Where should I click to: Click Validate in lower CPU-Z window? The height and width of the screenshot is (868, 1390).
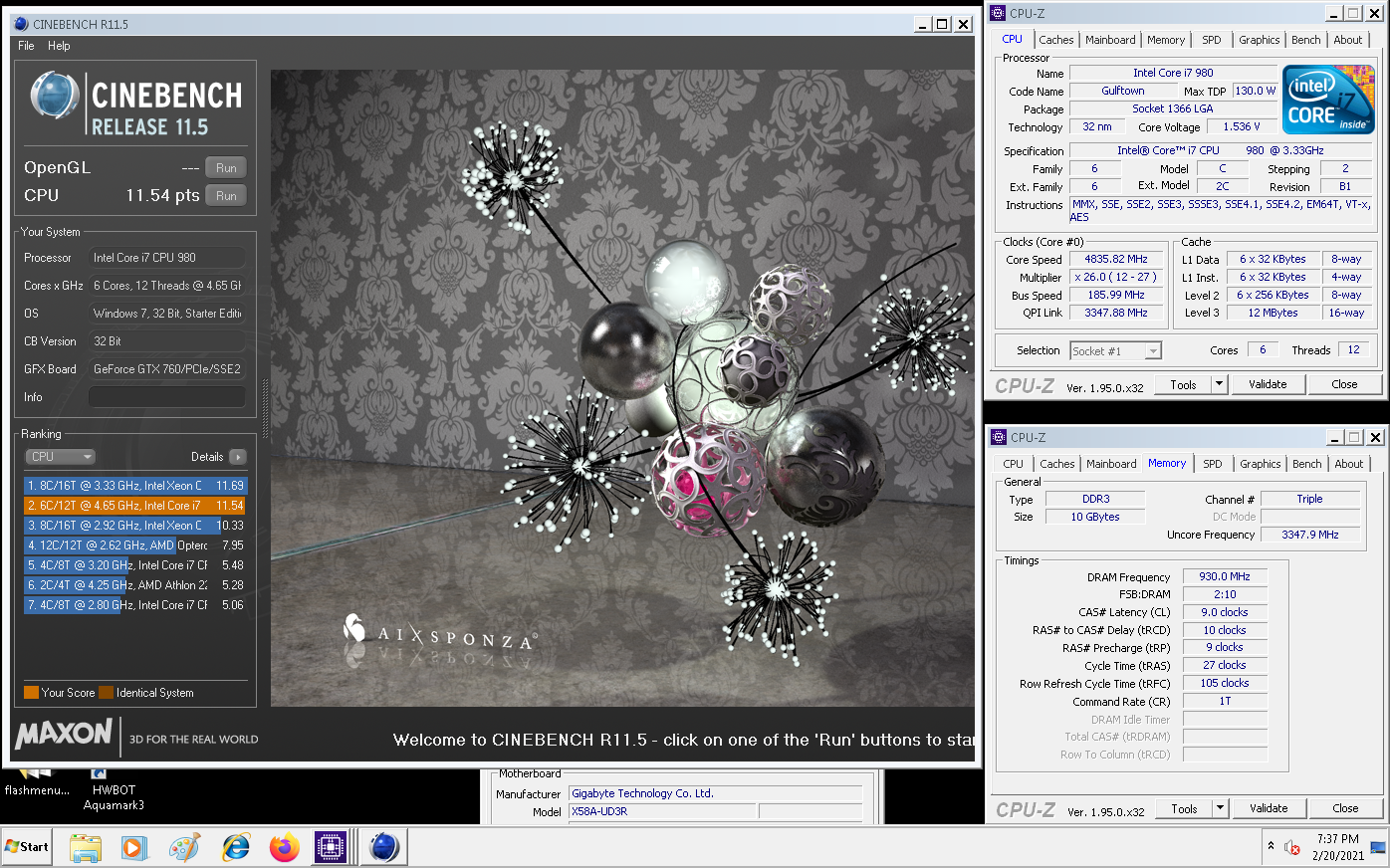tap(1269, 808)
